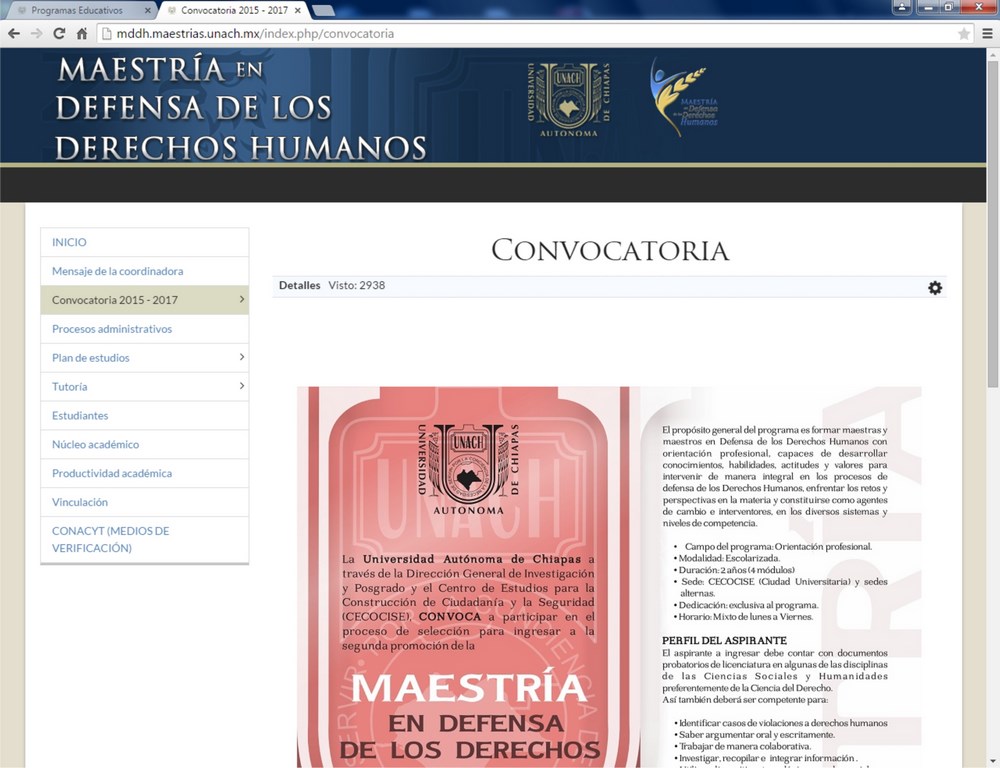Close the Programas Educativos tab
This screenshot has width=1000, height=768.
coord(147,11)
